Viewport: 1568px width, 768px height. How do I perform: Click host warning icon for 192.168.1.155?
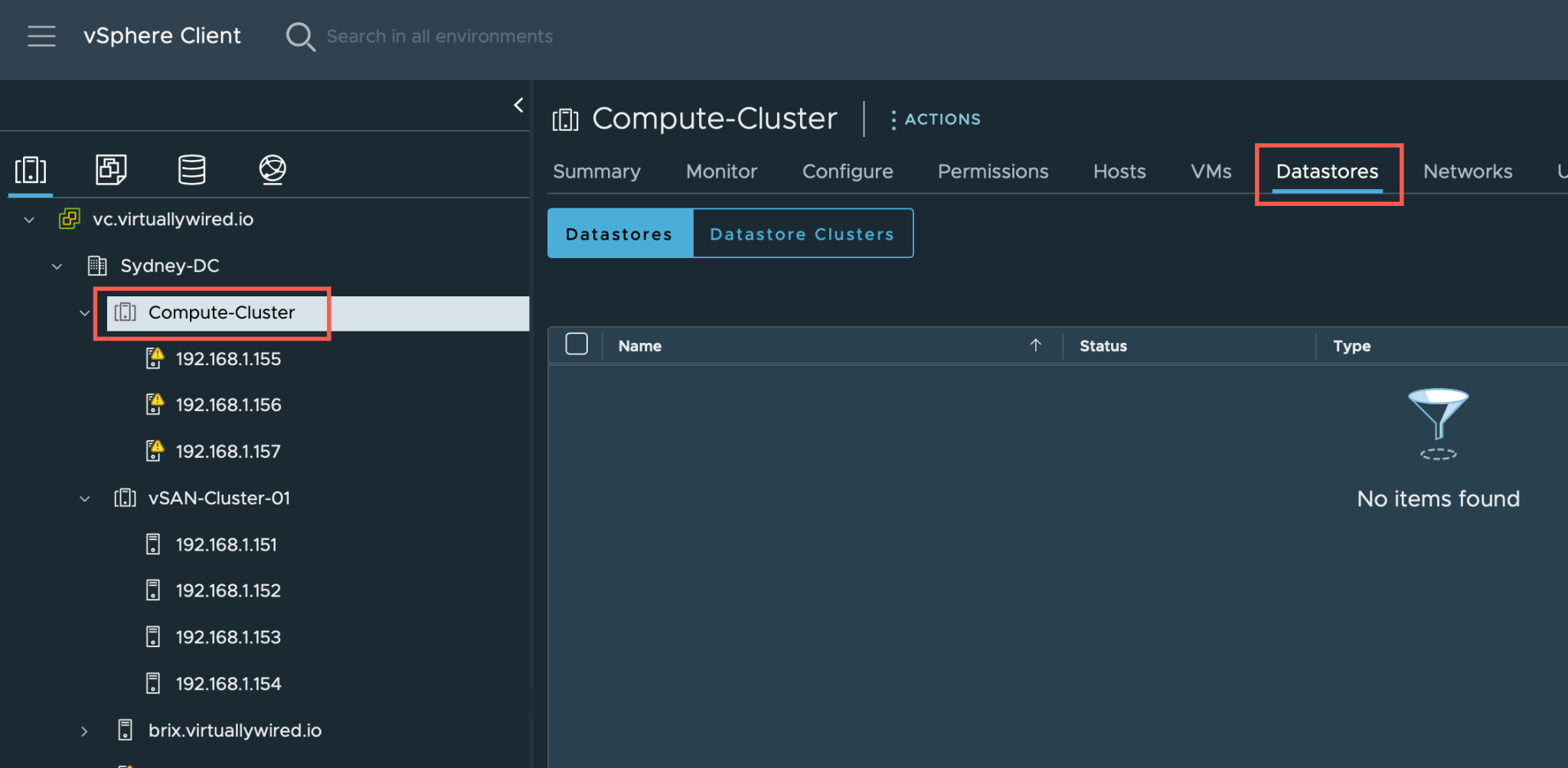pos(155,358)
